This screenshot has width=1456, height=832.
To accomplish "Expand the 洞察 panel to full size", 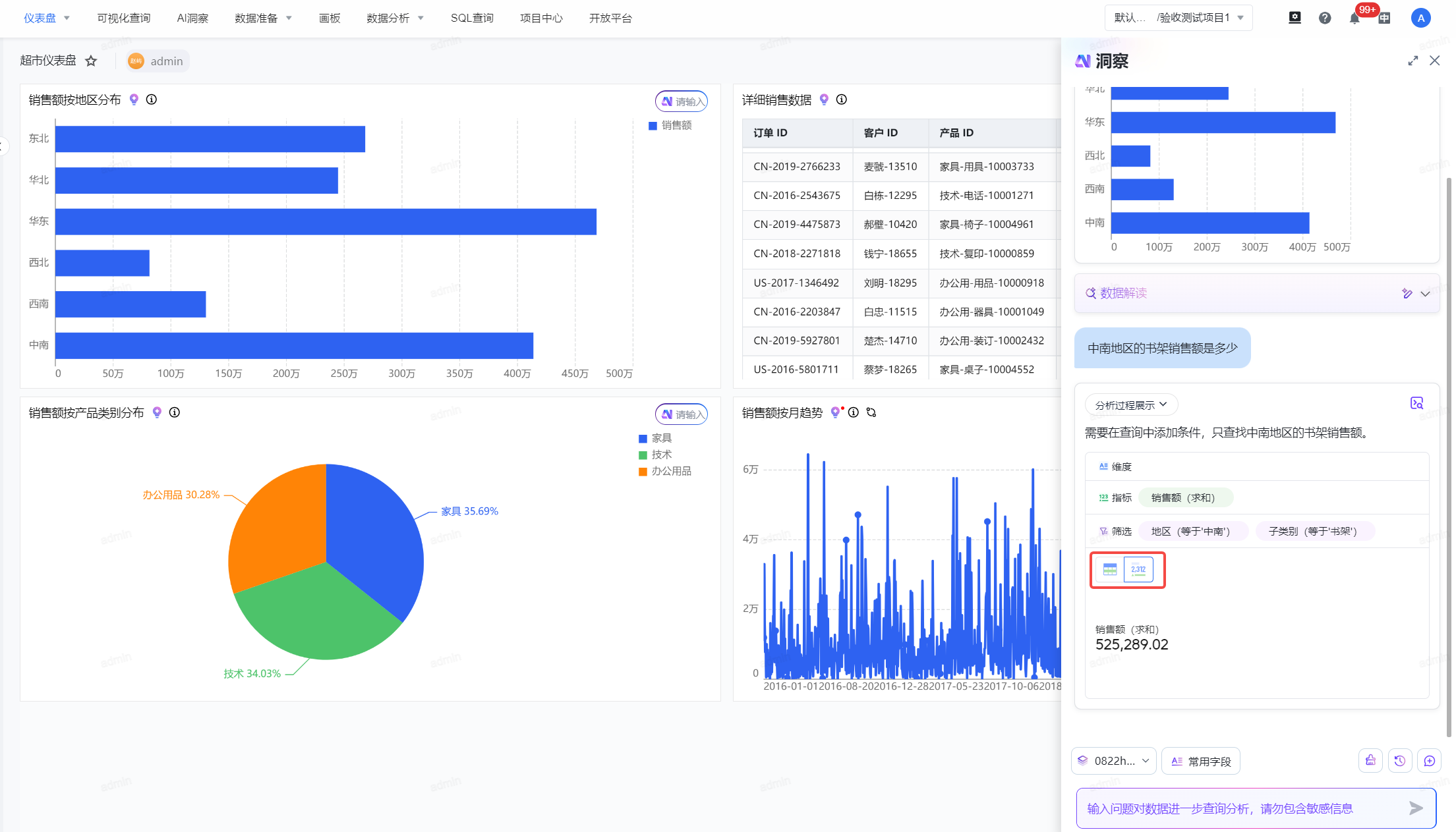I will tap(1413, 61).
